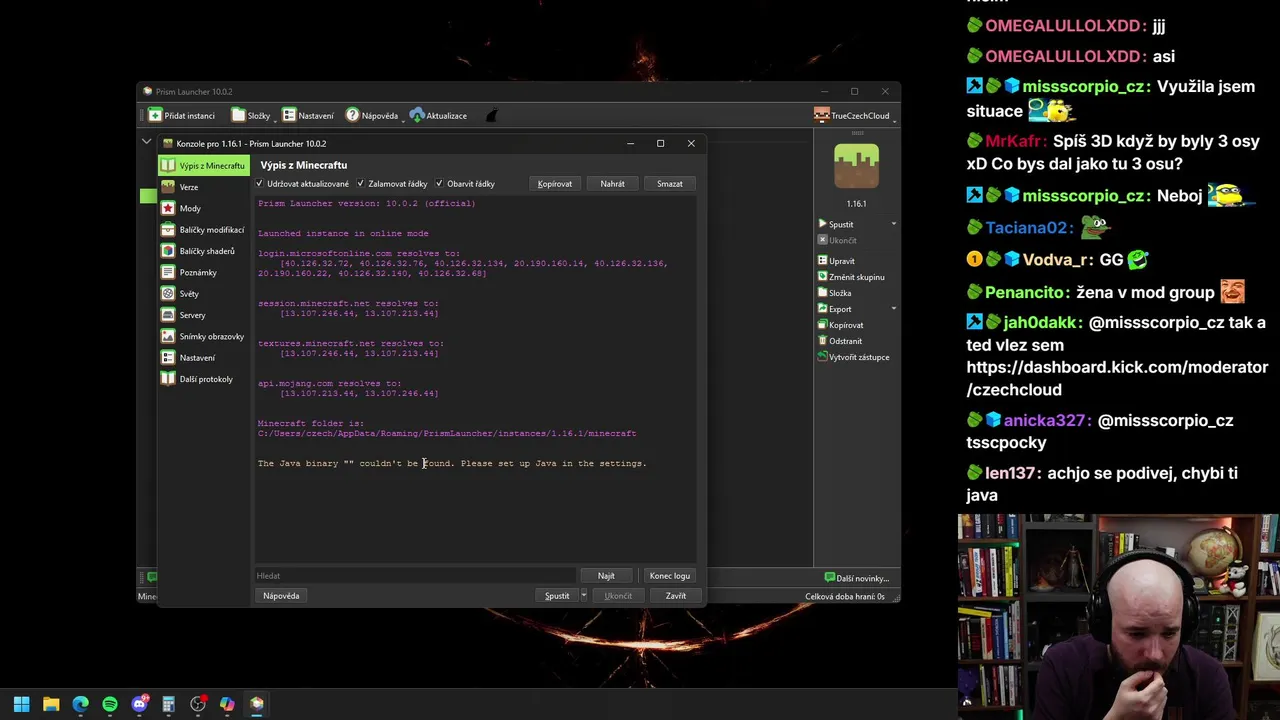This screenshot has width=1280, height=720.
Task: Click the Hledat search field
Action: (x=415, y=576)
